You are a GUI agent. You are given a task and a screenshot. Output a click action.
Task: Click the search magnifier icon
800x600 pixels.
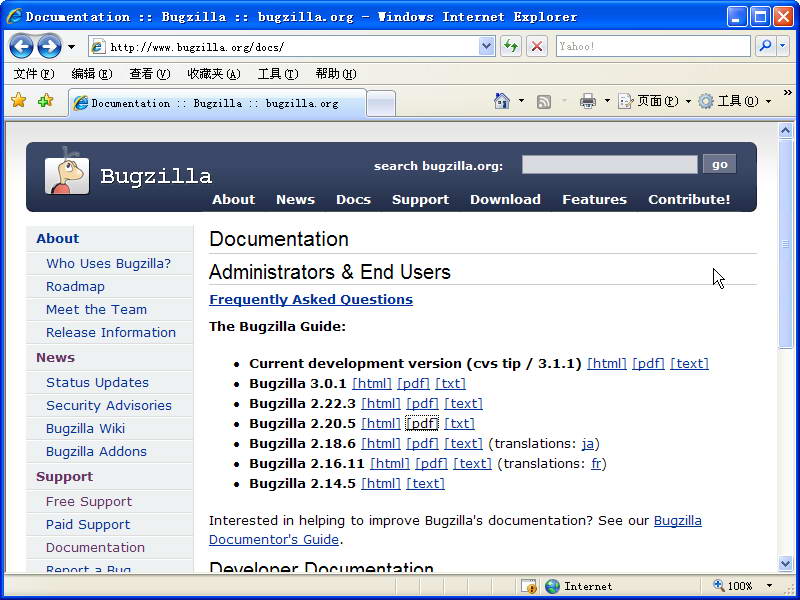[x=765, y=46]
